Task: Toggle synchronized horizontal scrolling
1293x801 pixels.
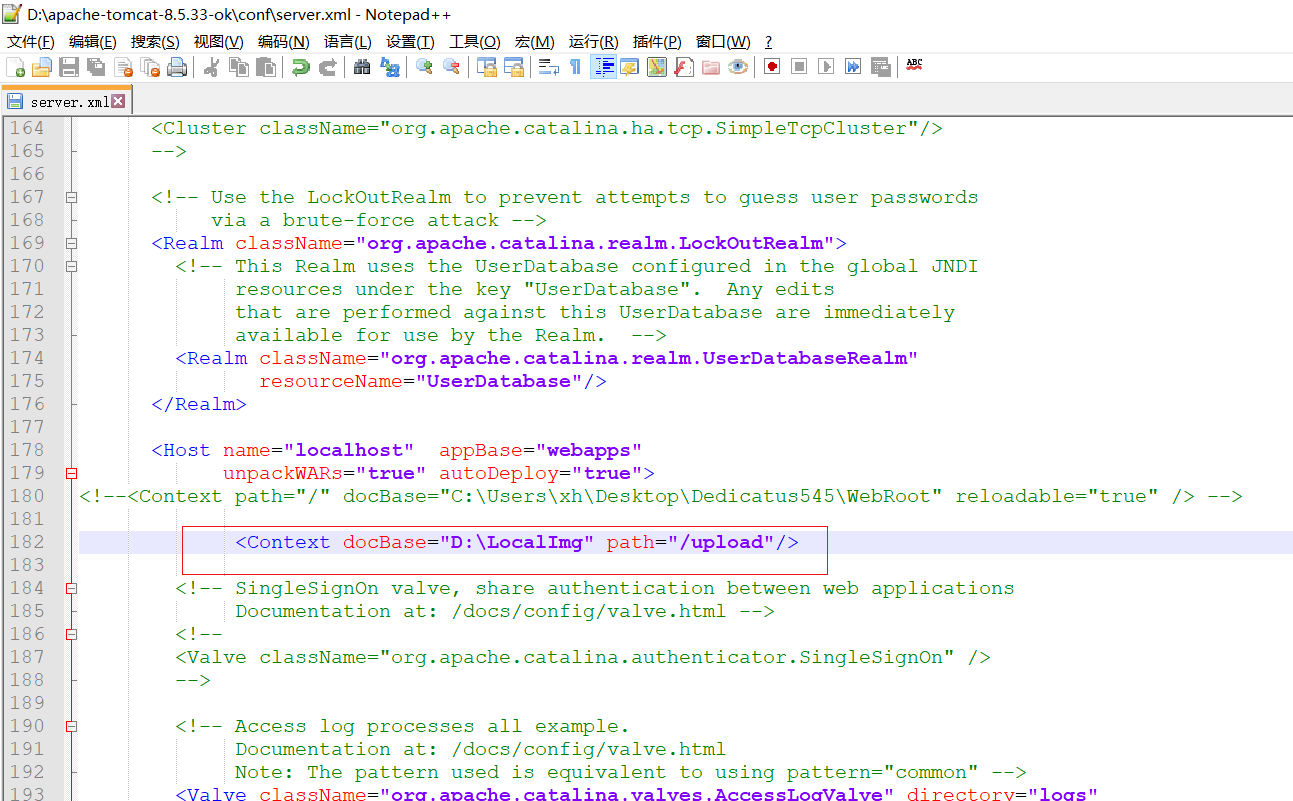Action: (x=514, y=67)
